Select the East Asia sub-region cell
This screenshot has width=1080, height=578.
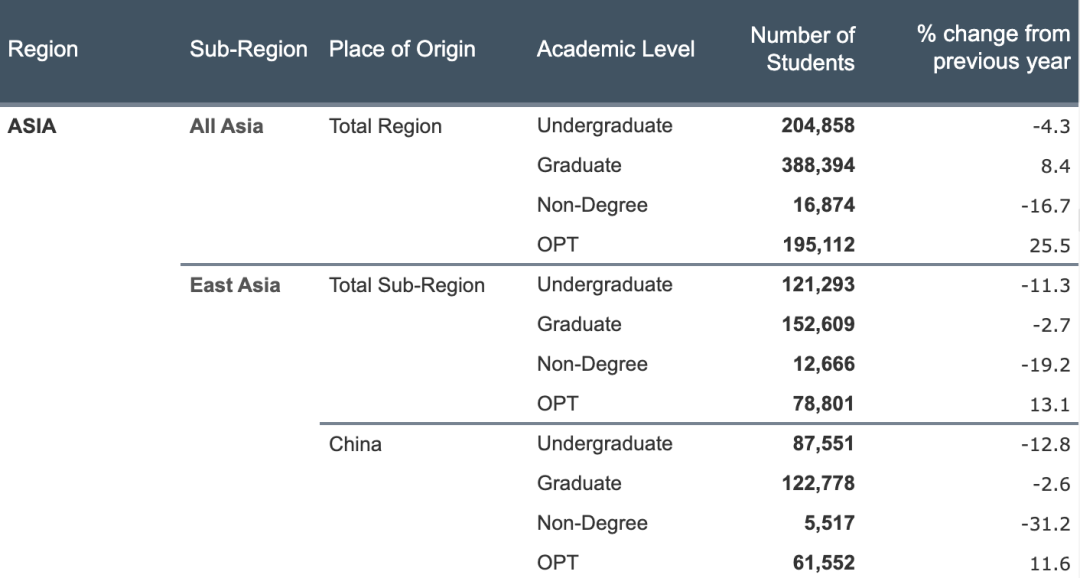pos(235,285)
